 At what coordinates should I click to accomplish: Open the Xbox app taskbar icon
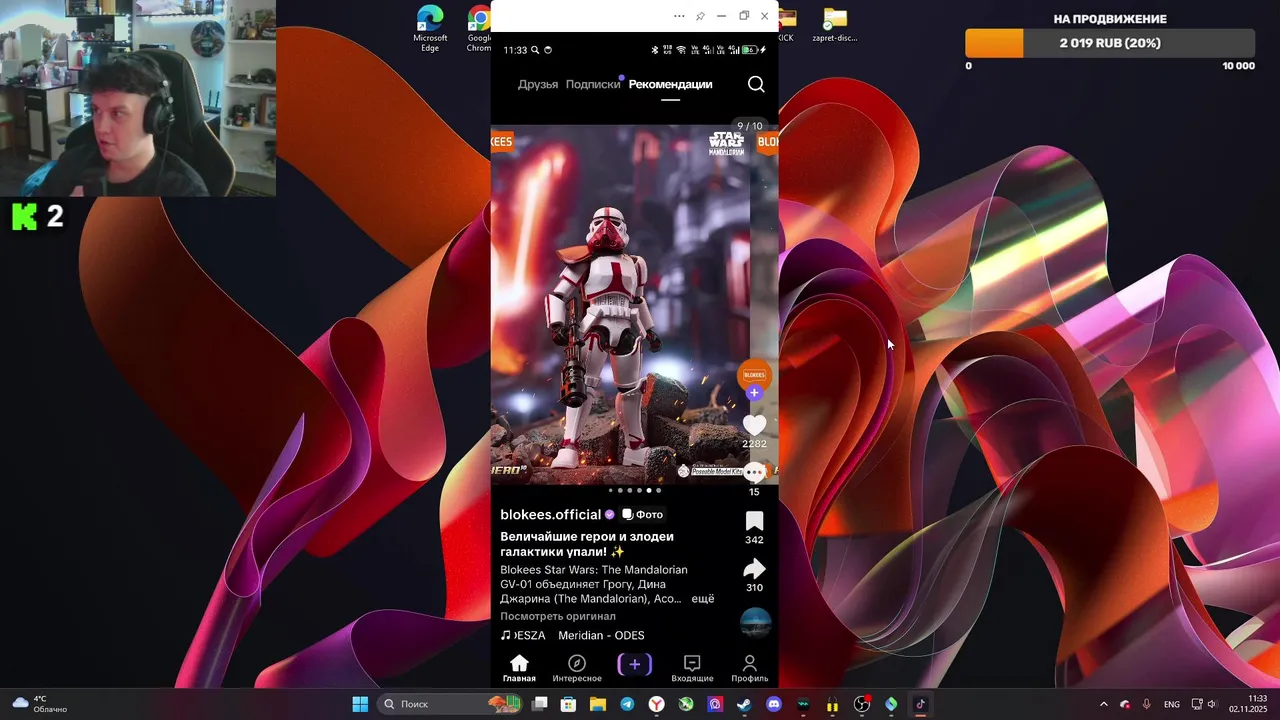coord(686,704)
